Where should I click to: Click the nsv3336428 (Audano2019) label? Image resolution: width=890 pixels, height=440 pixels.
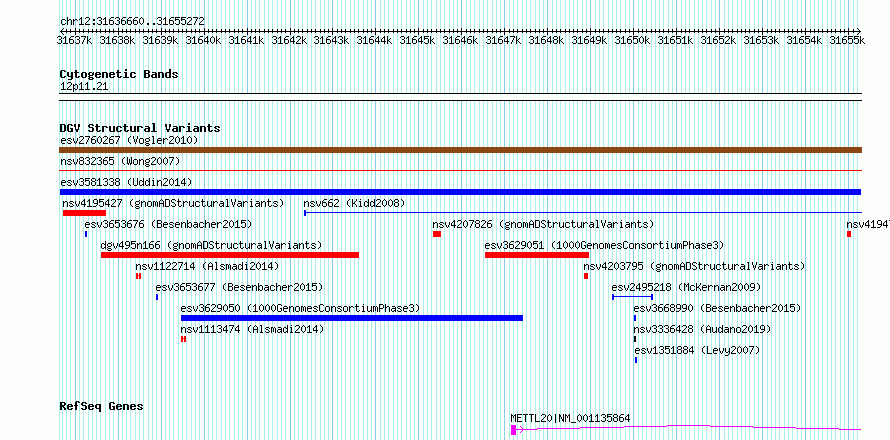point(702,329)
